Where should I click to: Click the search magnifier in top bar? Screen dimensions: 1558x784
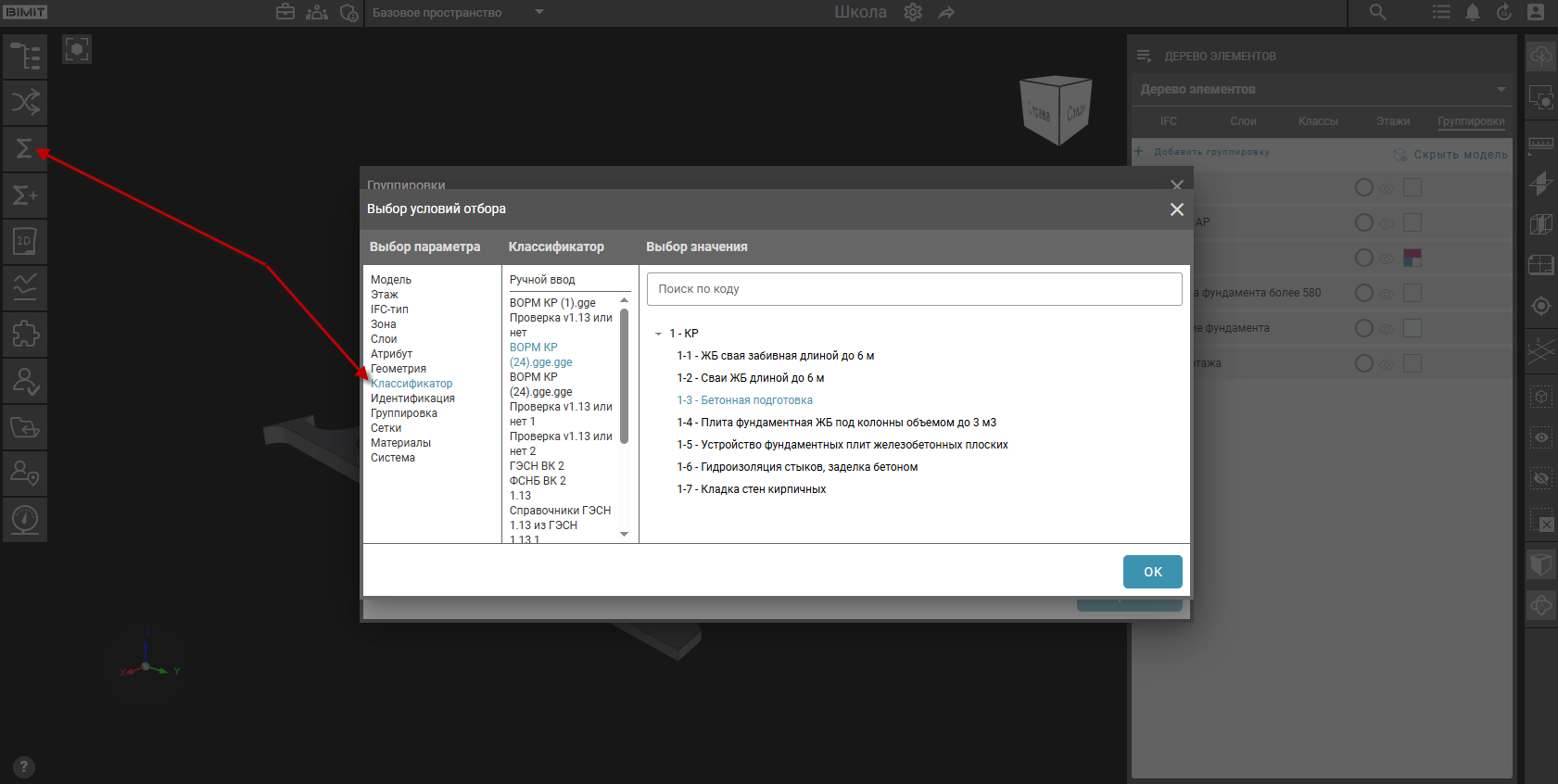[1377, 12]
